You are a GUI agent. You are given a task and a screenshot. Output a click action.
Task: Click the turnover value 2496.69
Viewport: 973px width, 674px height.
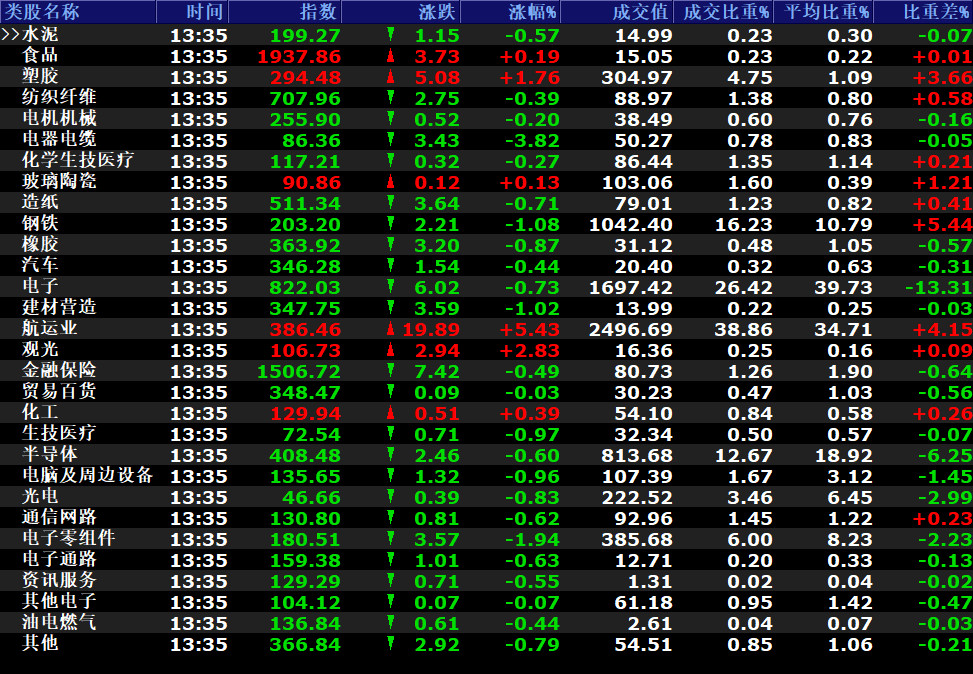(630, 330)
